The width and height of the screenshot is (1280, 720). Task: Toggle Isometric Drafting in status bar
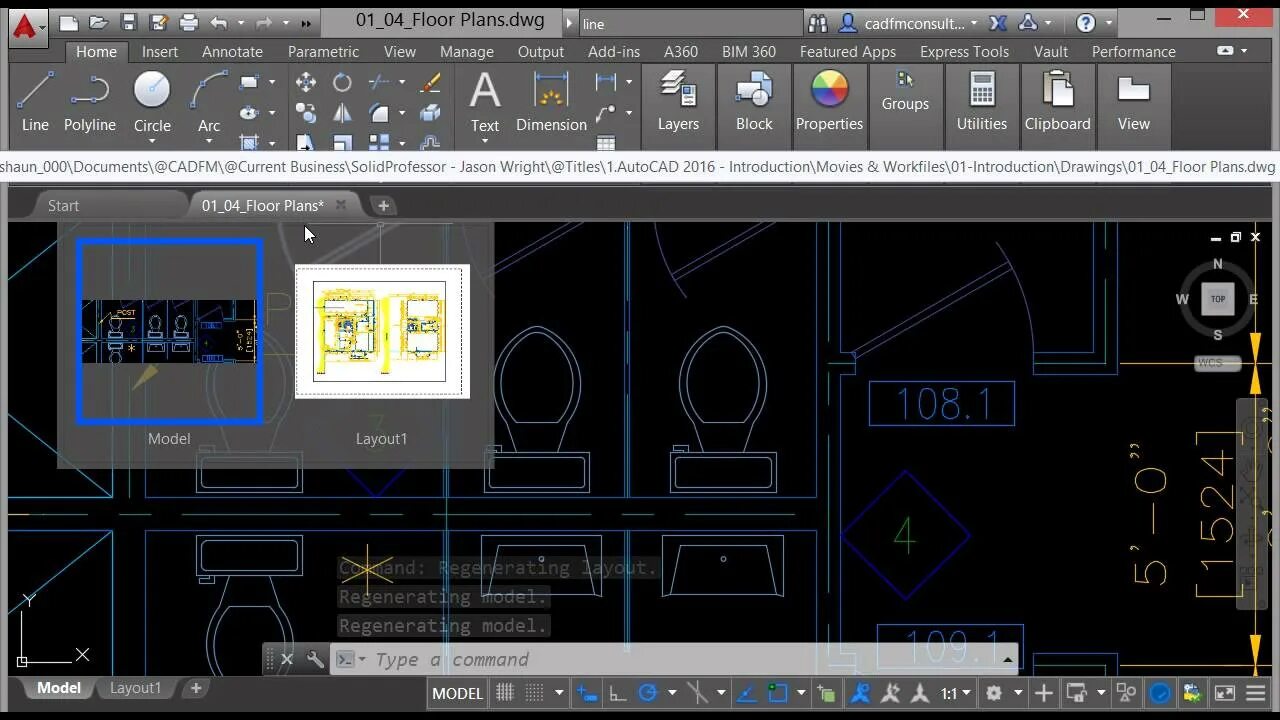[698, 692]
